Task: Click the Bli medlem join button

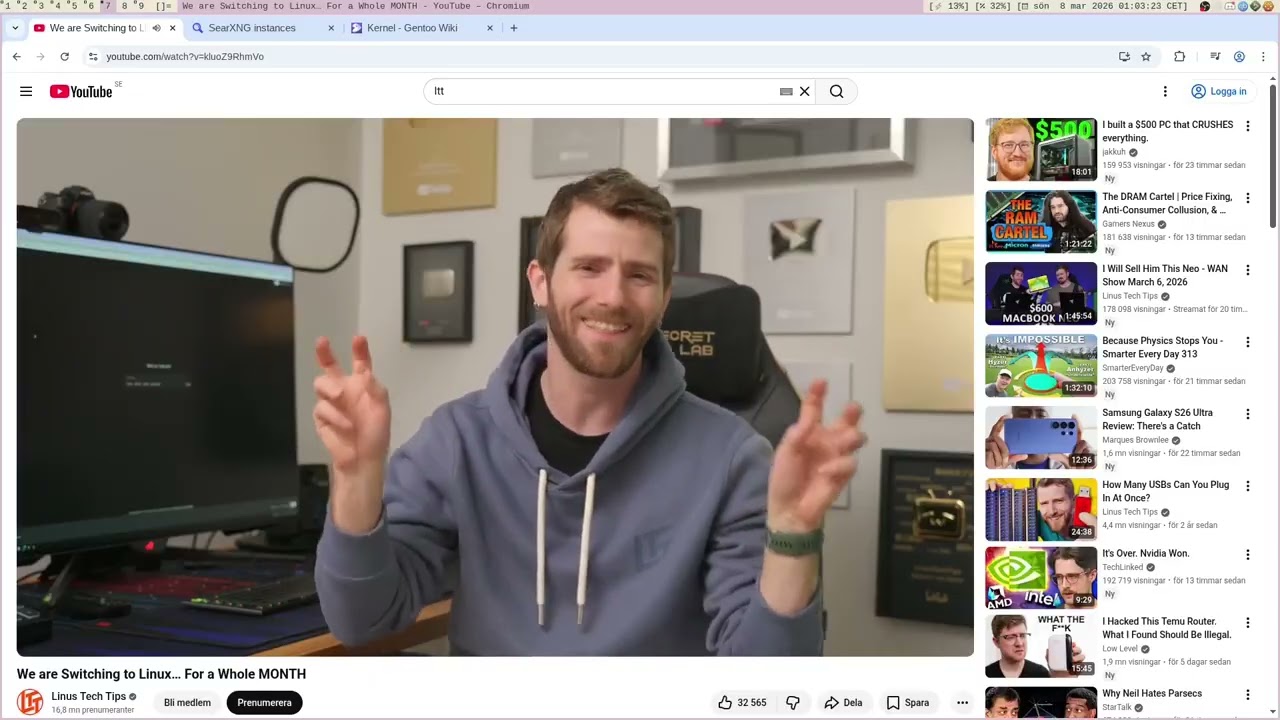Action: (x=187, y=703)
